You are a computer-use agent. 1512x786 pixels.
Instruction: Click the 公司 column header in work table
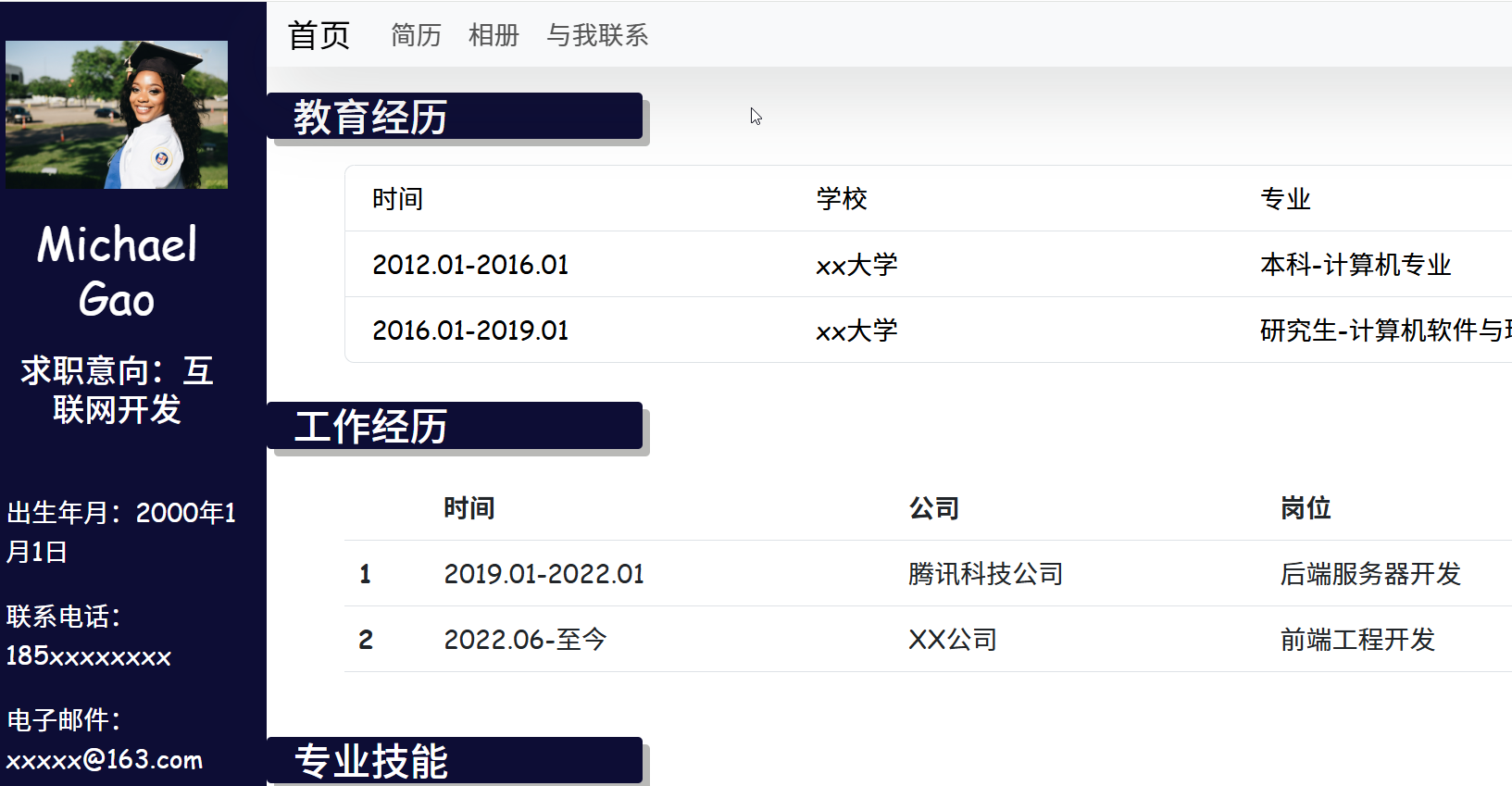(x=933, y=508)
